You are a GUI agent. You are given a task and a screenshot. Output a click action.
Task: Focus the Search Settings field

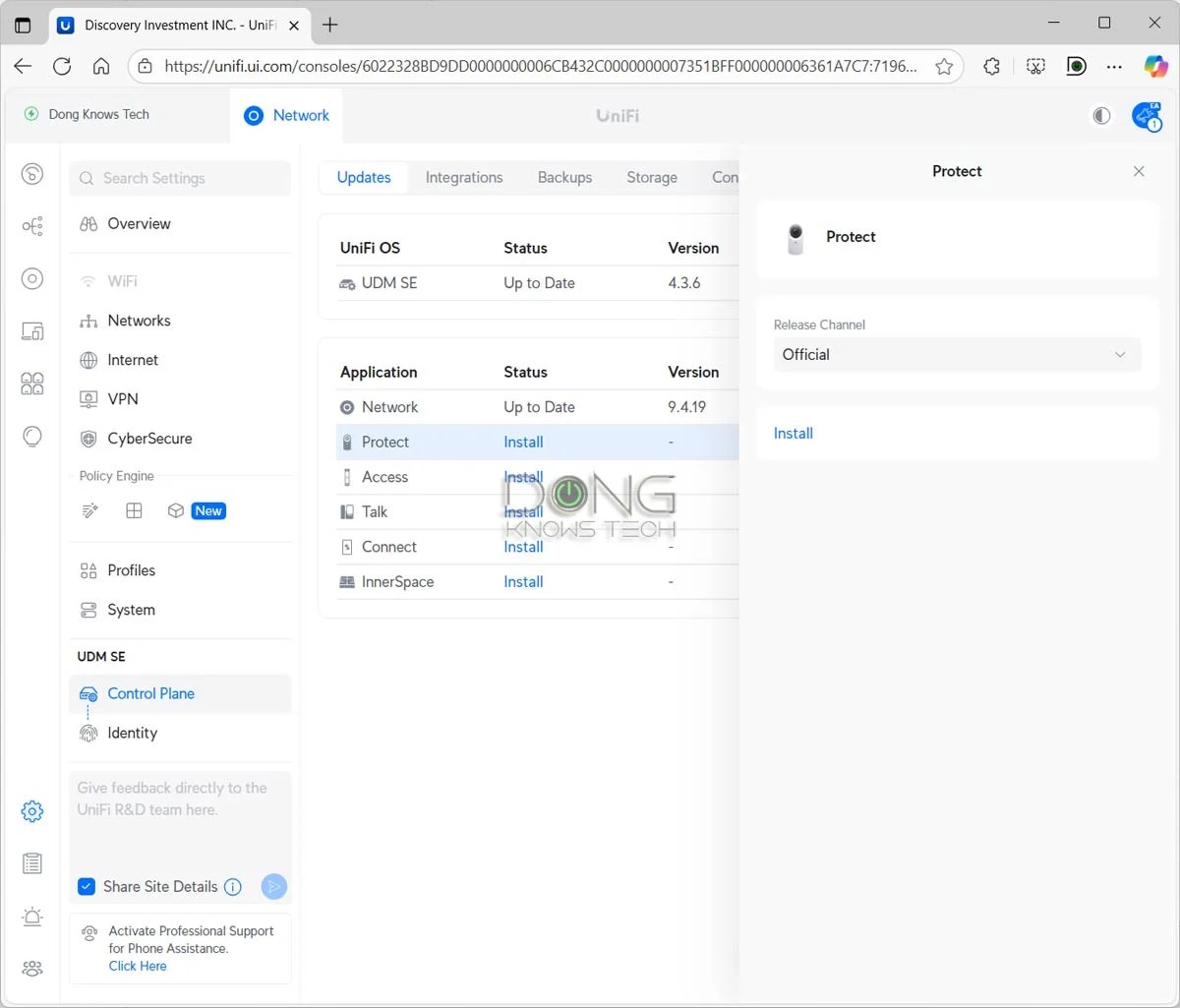(180, 178)
